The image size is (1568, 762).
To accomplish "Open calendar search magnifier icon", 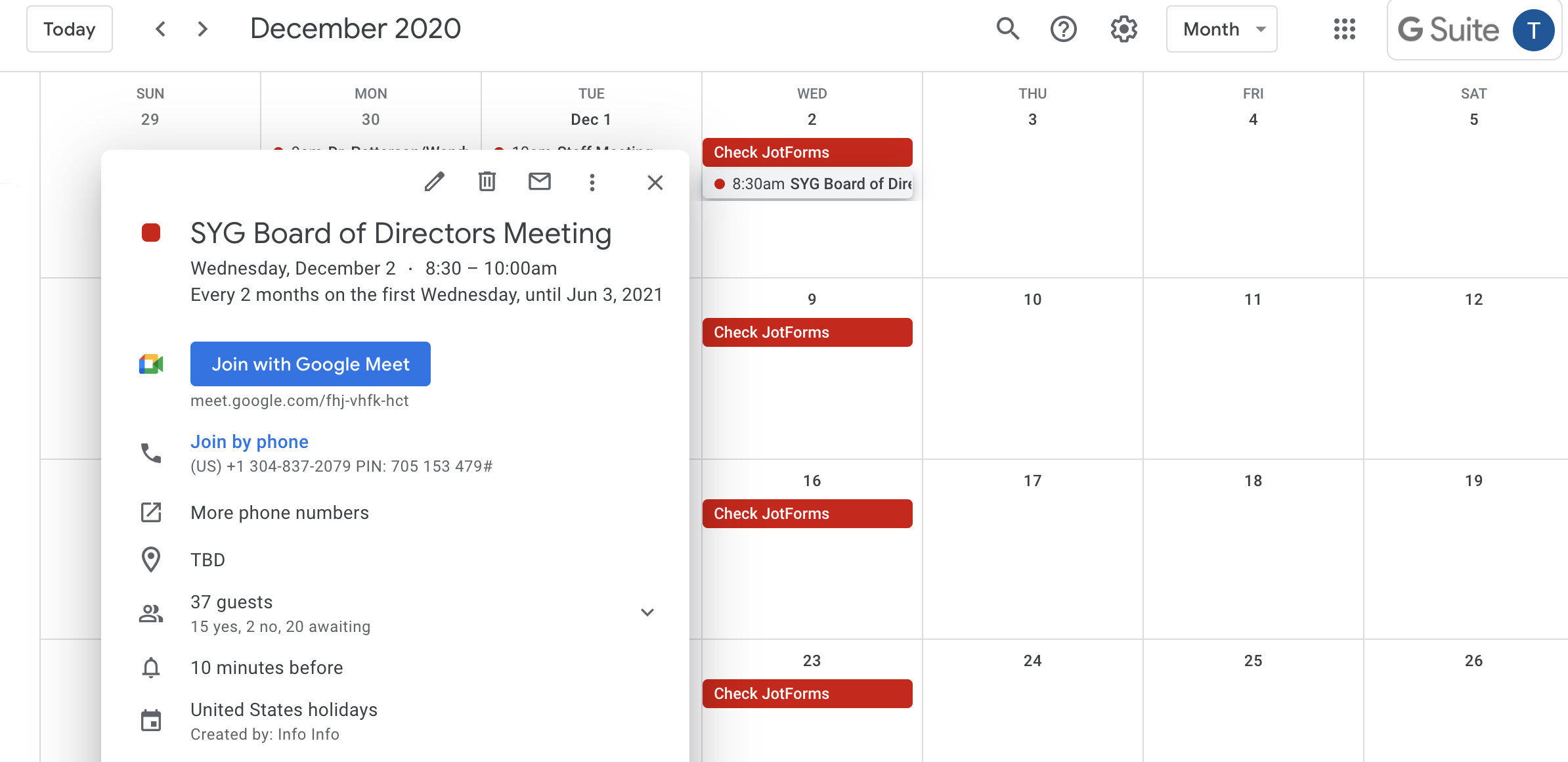I will click(1007, 29).
